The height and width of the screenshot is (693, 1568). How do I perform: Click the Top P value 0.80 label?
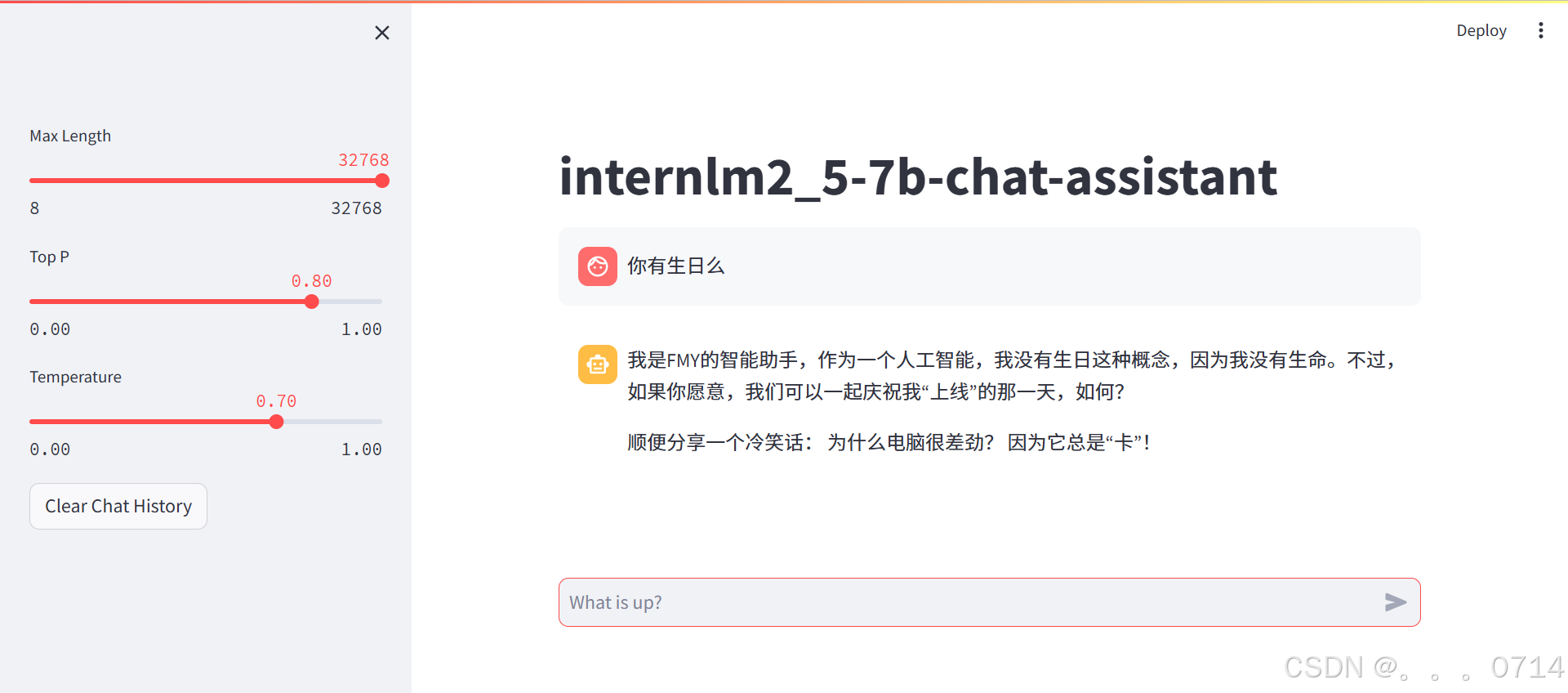click(311, 281)
